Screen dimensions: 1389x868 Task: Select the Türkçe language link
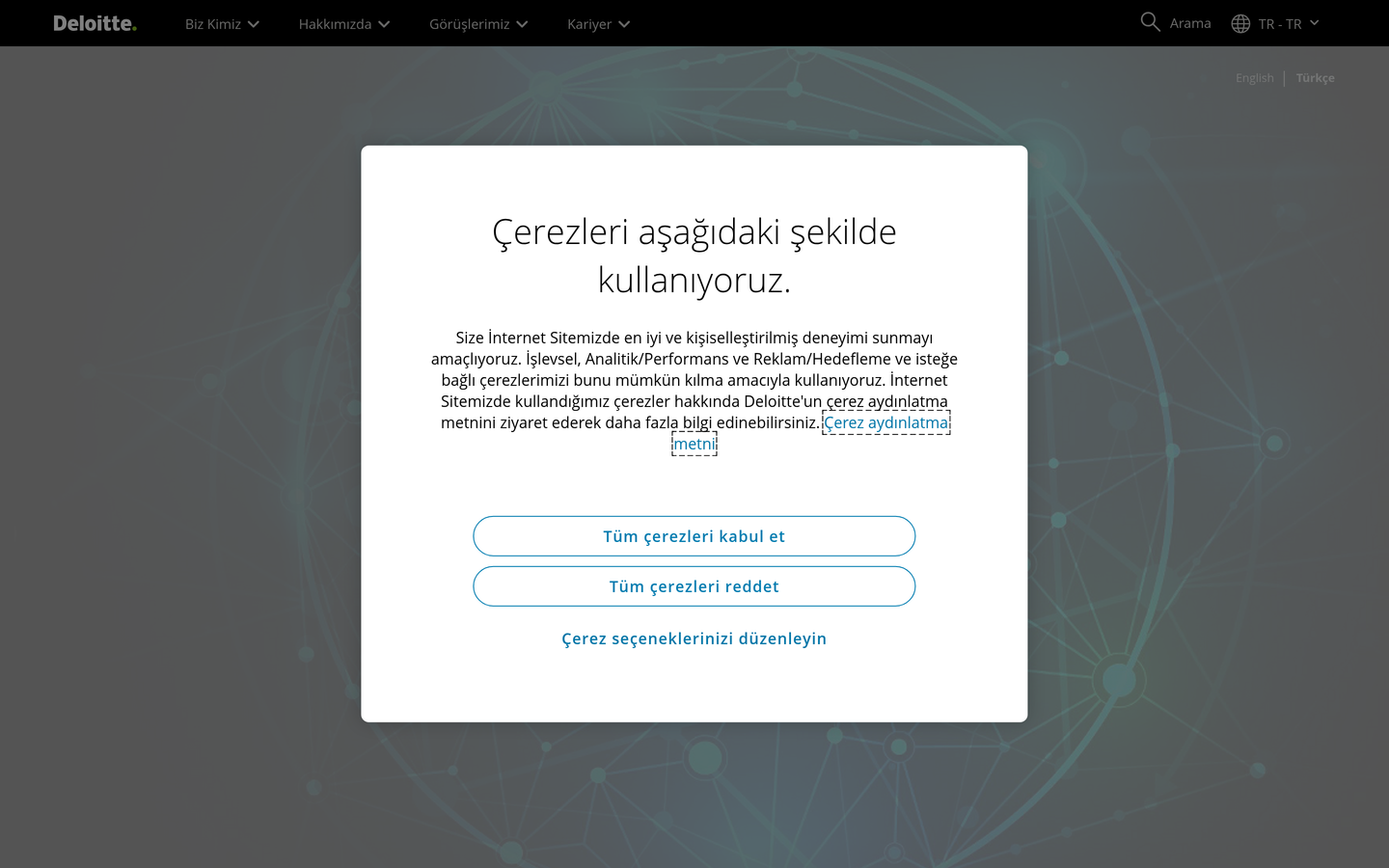[x=1315, y=78]
